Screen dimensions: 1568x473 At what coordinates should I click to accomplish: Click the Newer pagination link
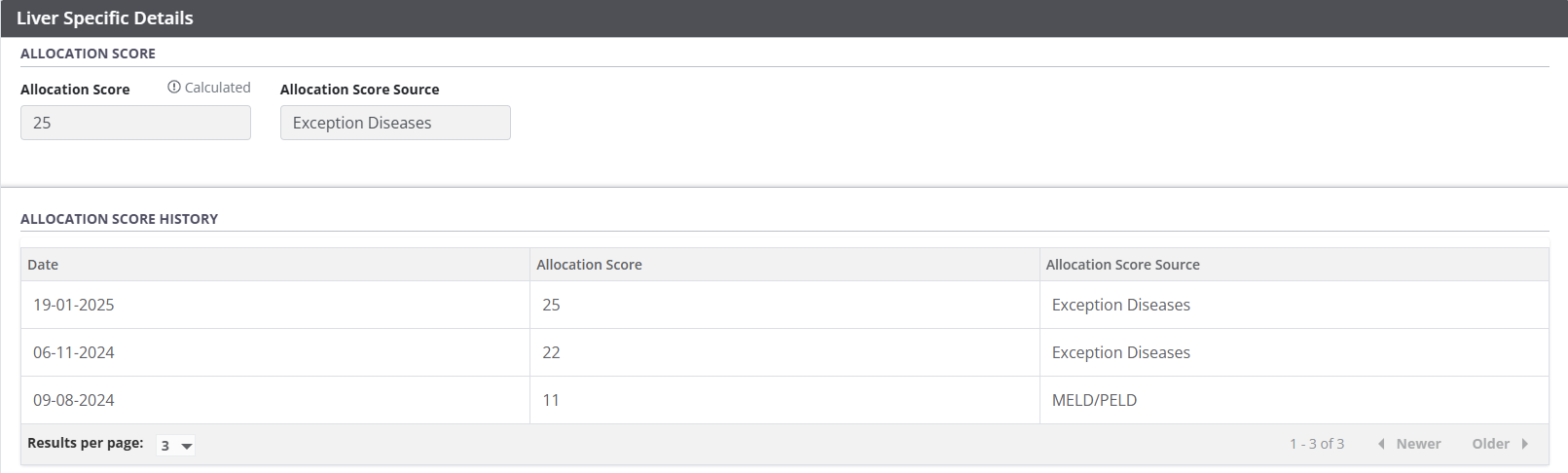point(1418,444)
